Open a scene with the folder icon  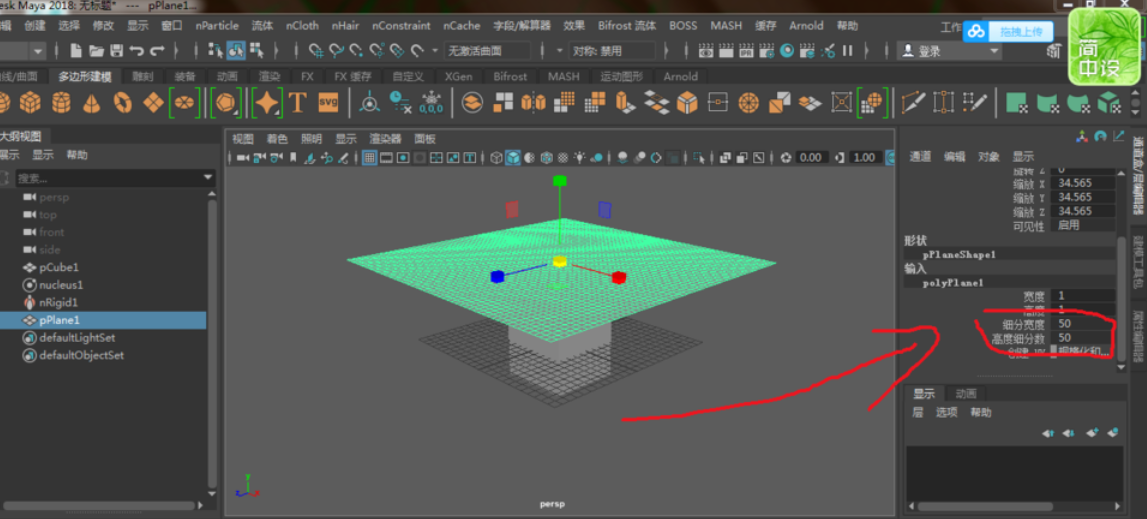96,51
